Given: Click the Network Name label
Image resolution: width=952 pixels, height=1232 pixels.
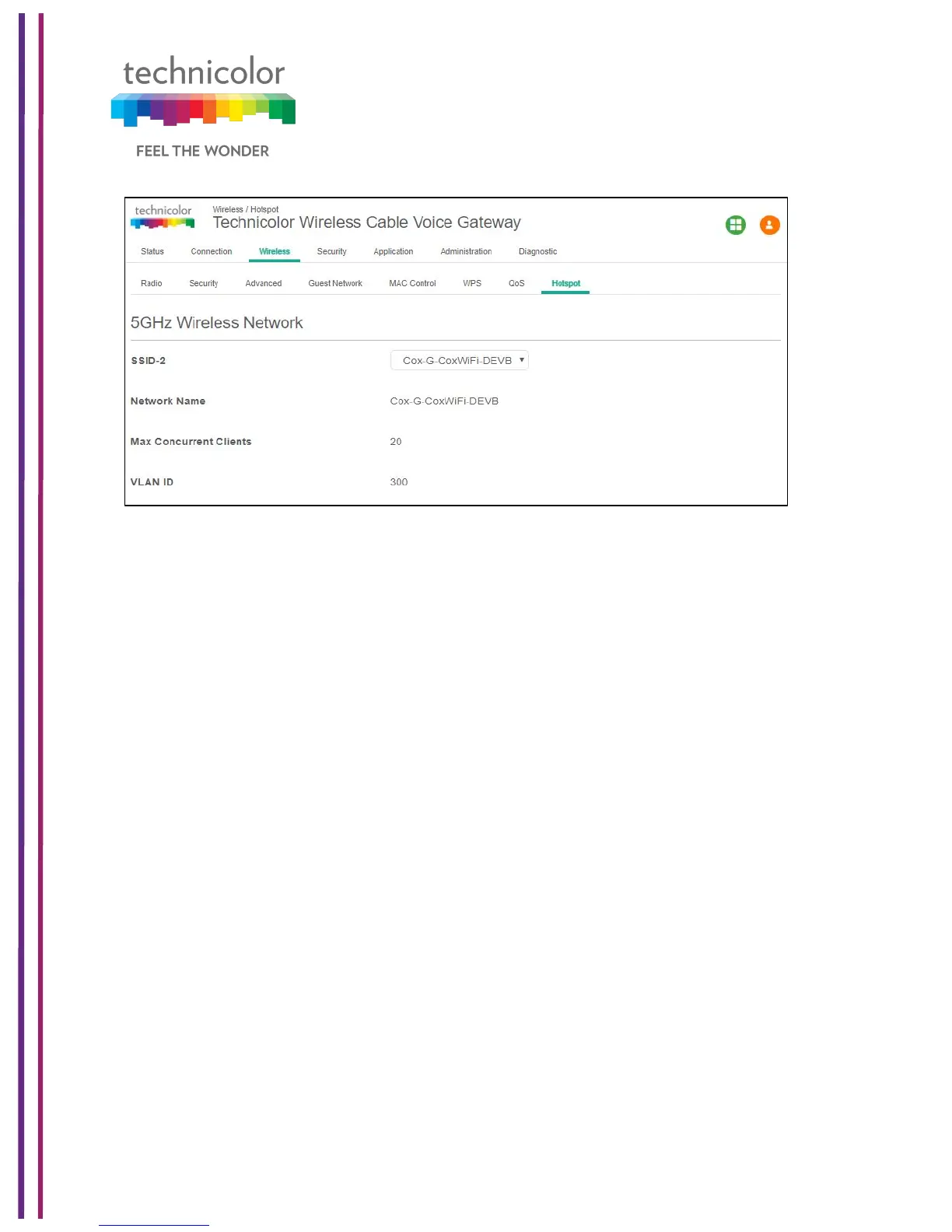Looking at the screenshot, I should pos(168,401).
